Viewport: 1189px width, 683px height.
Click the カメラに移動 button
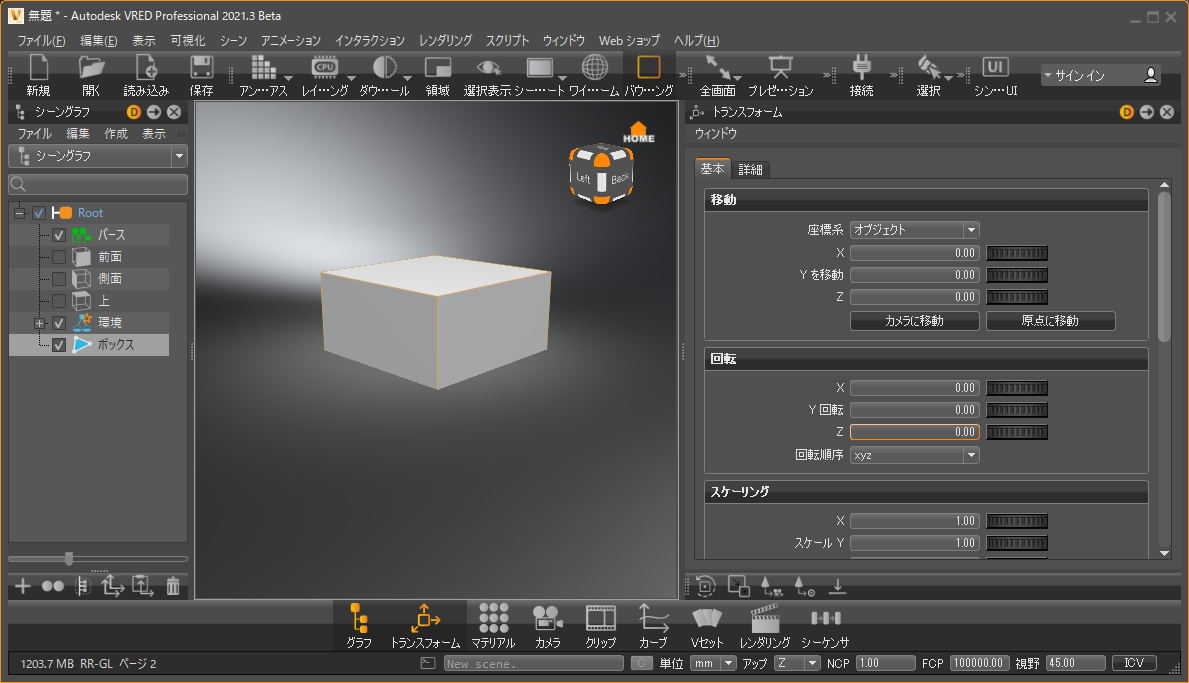914,321
